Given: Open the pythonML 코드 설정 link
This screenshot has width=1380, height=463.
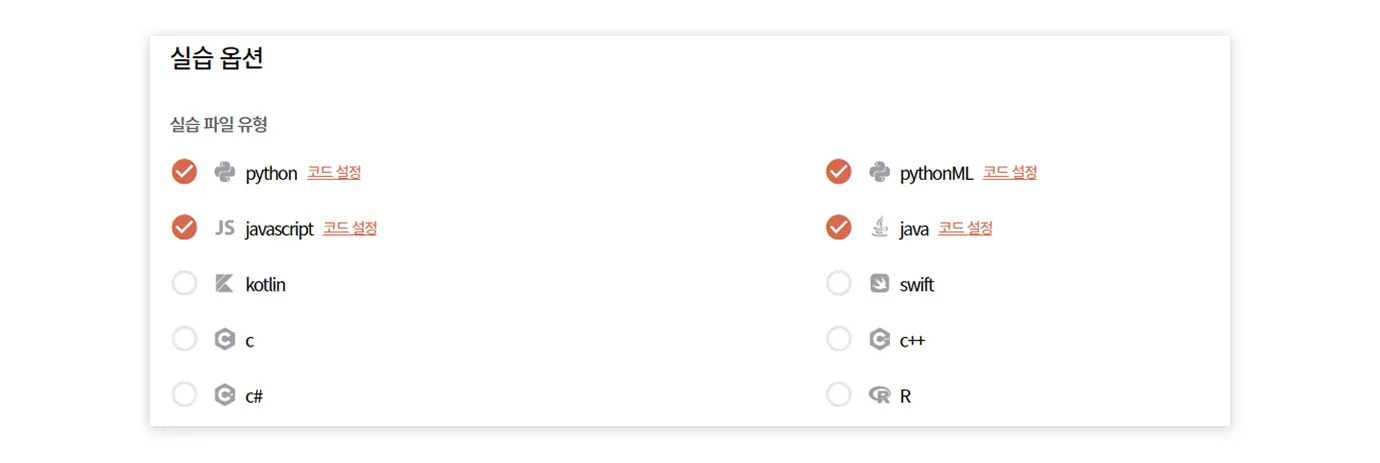Looking at the screenshot, I should click(x=1010, y=172).
